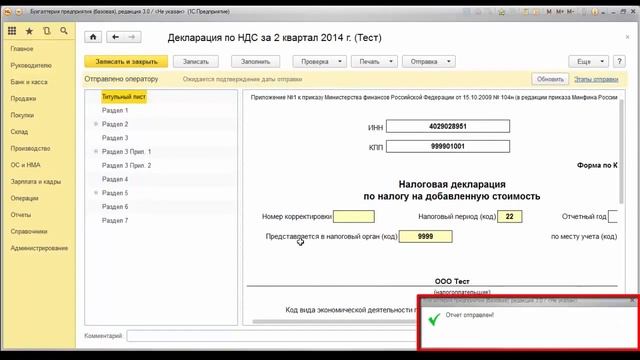This screenshot has height=360, width=640.
Task: Open Зарплата и кадры section
Action: (x=36, y=182)
